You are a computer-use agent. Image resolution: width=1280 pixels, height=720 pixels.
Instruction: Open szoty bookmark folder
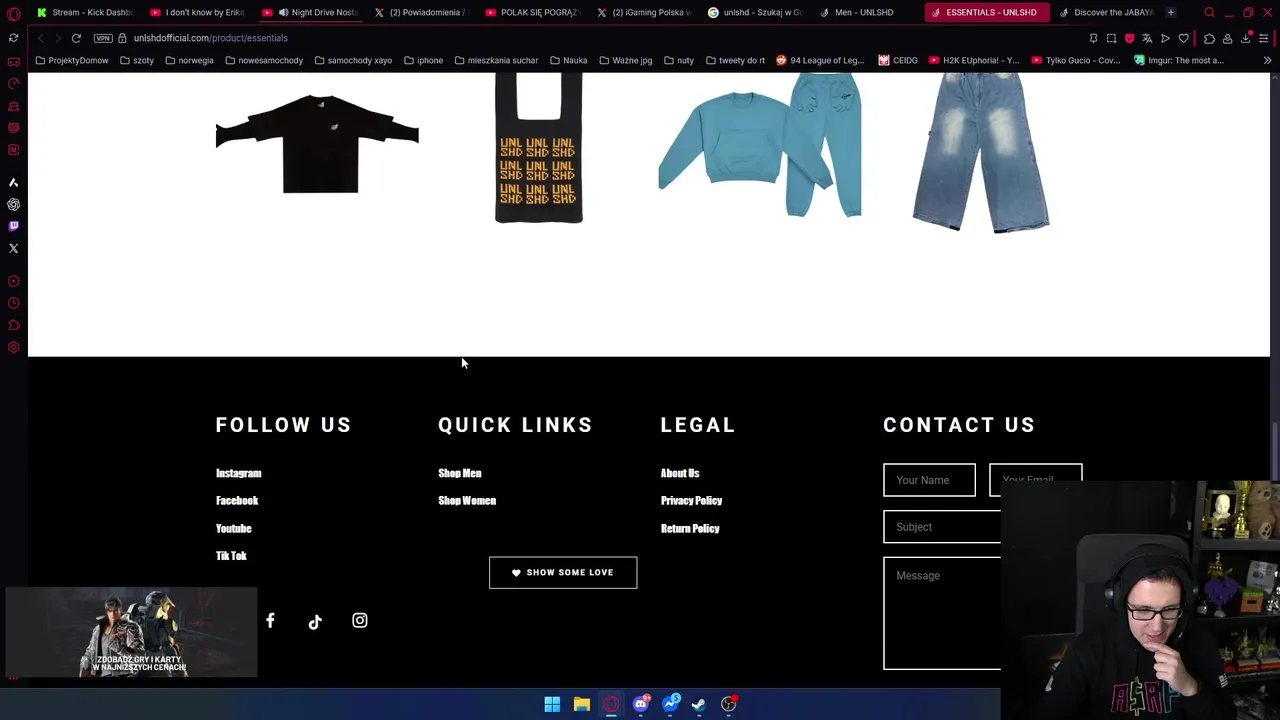[137, 60]
